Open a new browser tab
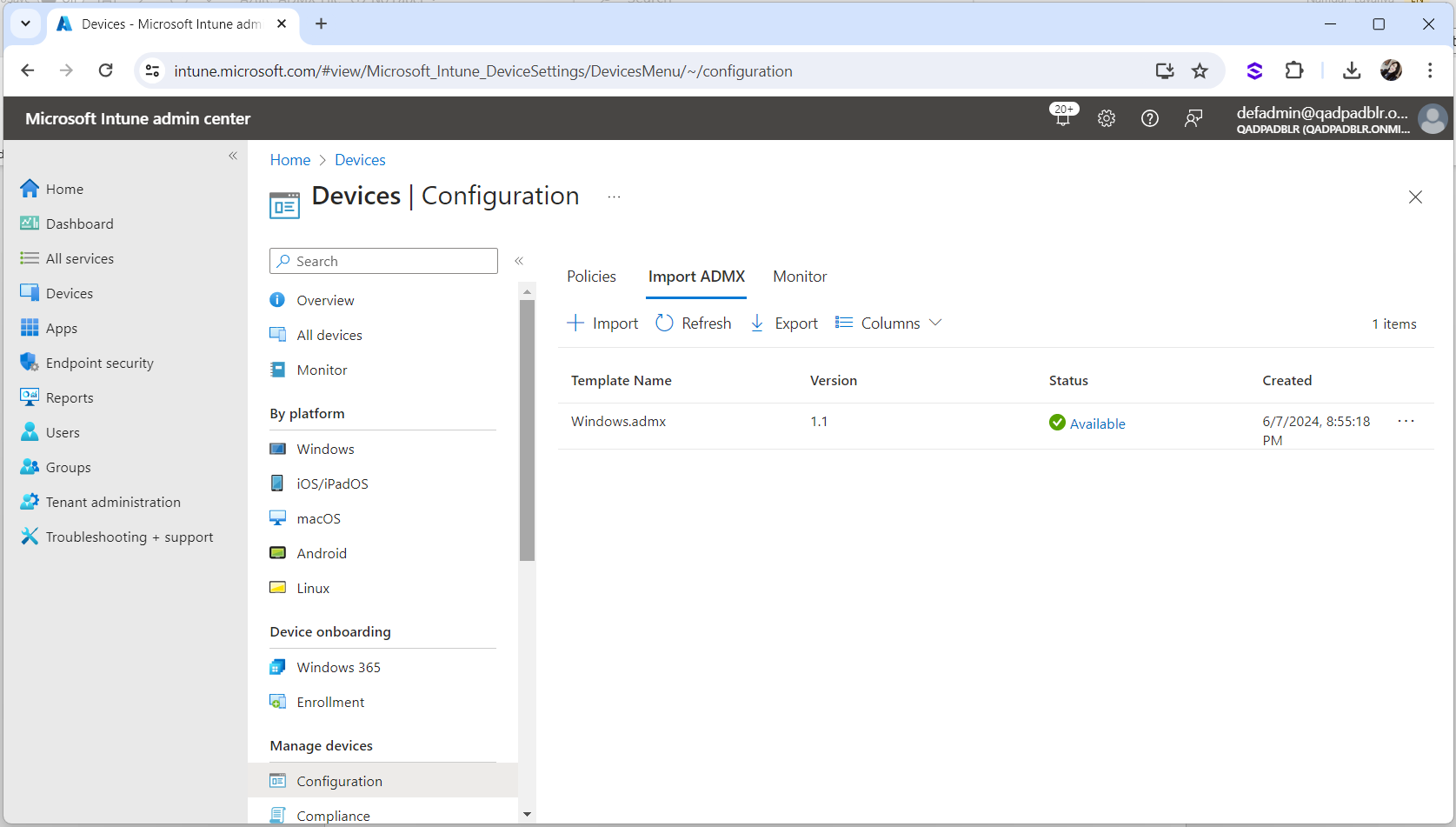This screenshot has height=827, width=1456. [321, 23]
